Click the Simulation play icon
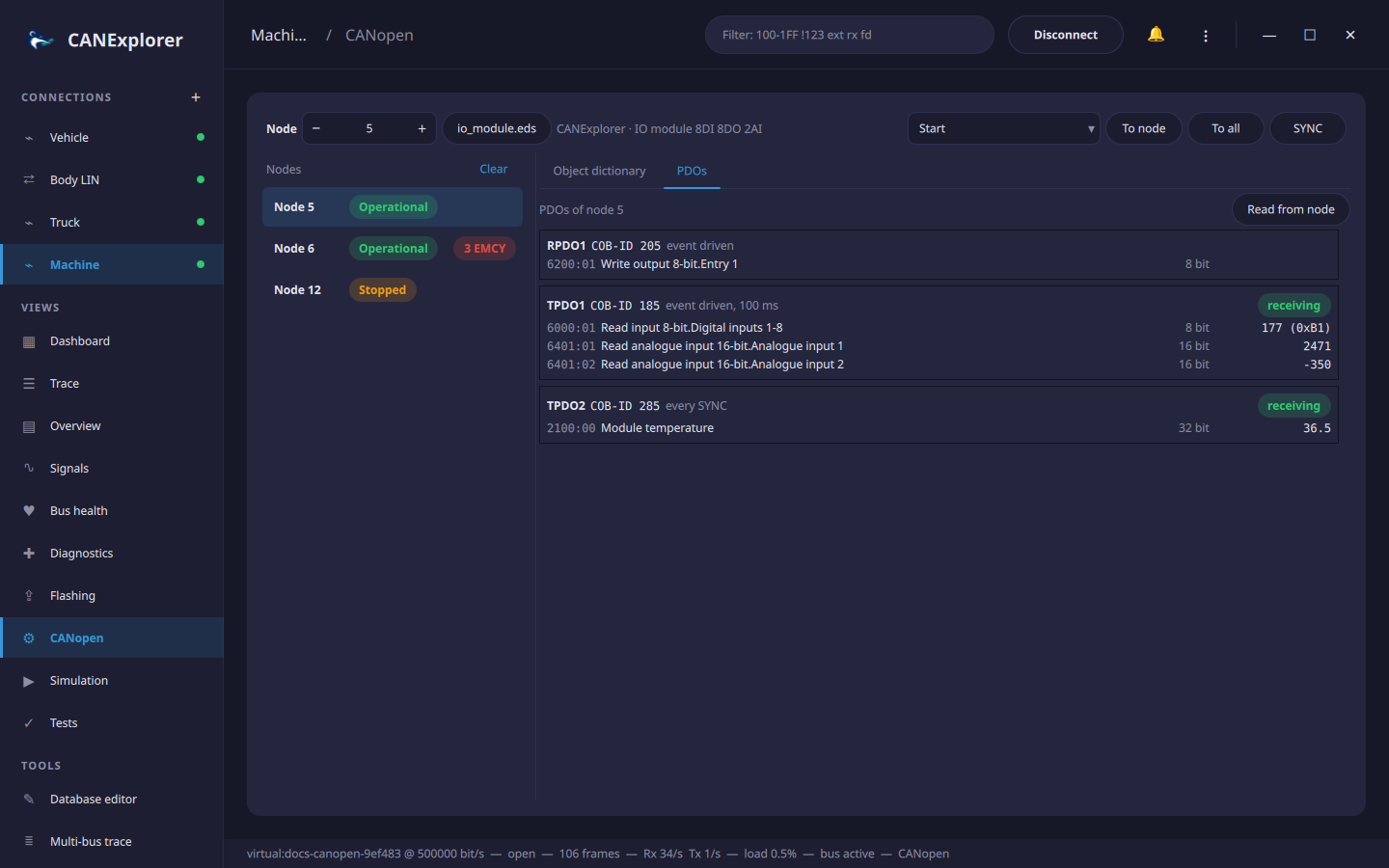 (29, 681)
